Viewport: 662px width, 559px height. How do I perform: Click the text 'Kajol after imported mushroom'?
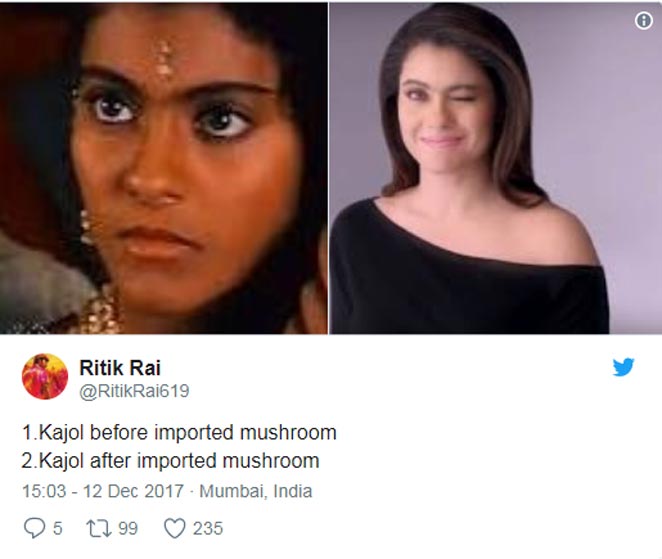179,461
